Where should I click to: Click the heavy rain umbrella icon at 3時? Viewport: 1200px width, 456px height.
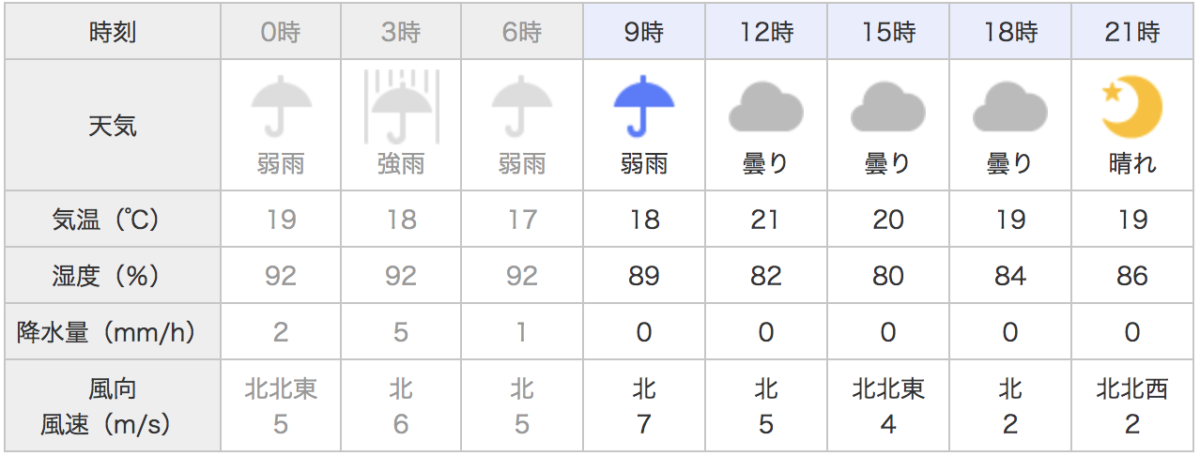(x=401, y=106)
